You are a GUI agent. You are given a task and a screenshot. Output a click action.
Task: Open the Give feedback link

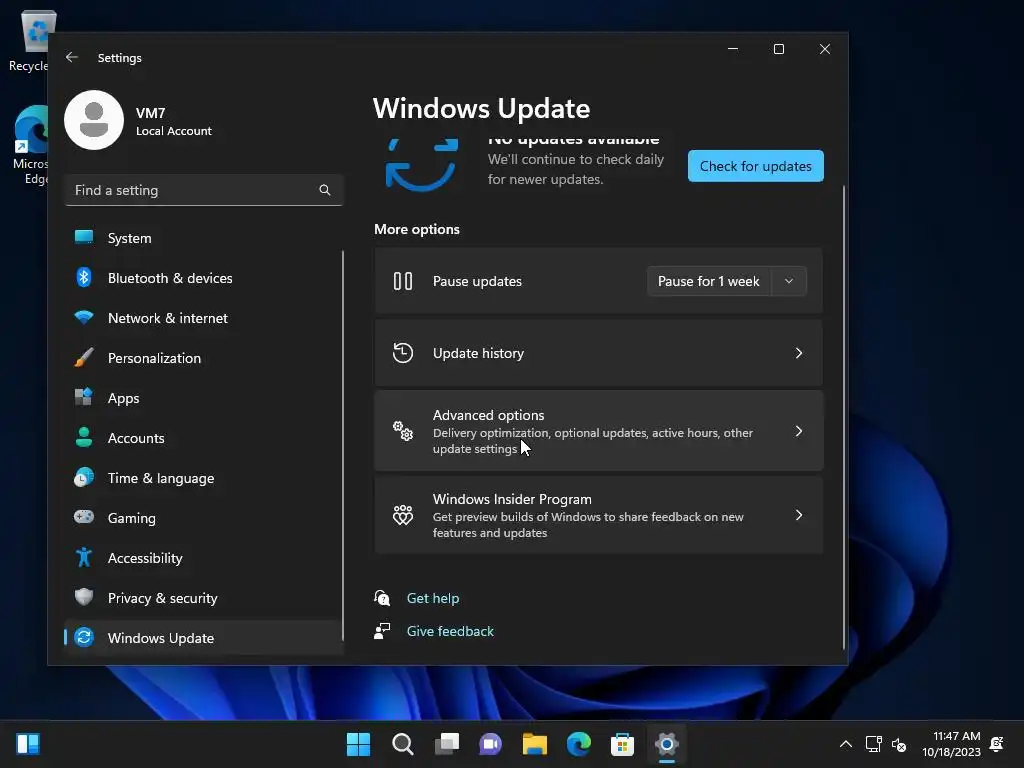point(450,631)
